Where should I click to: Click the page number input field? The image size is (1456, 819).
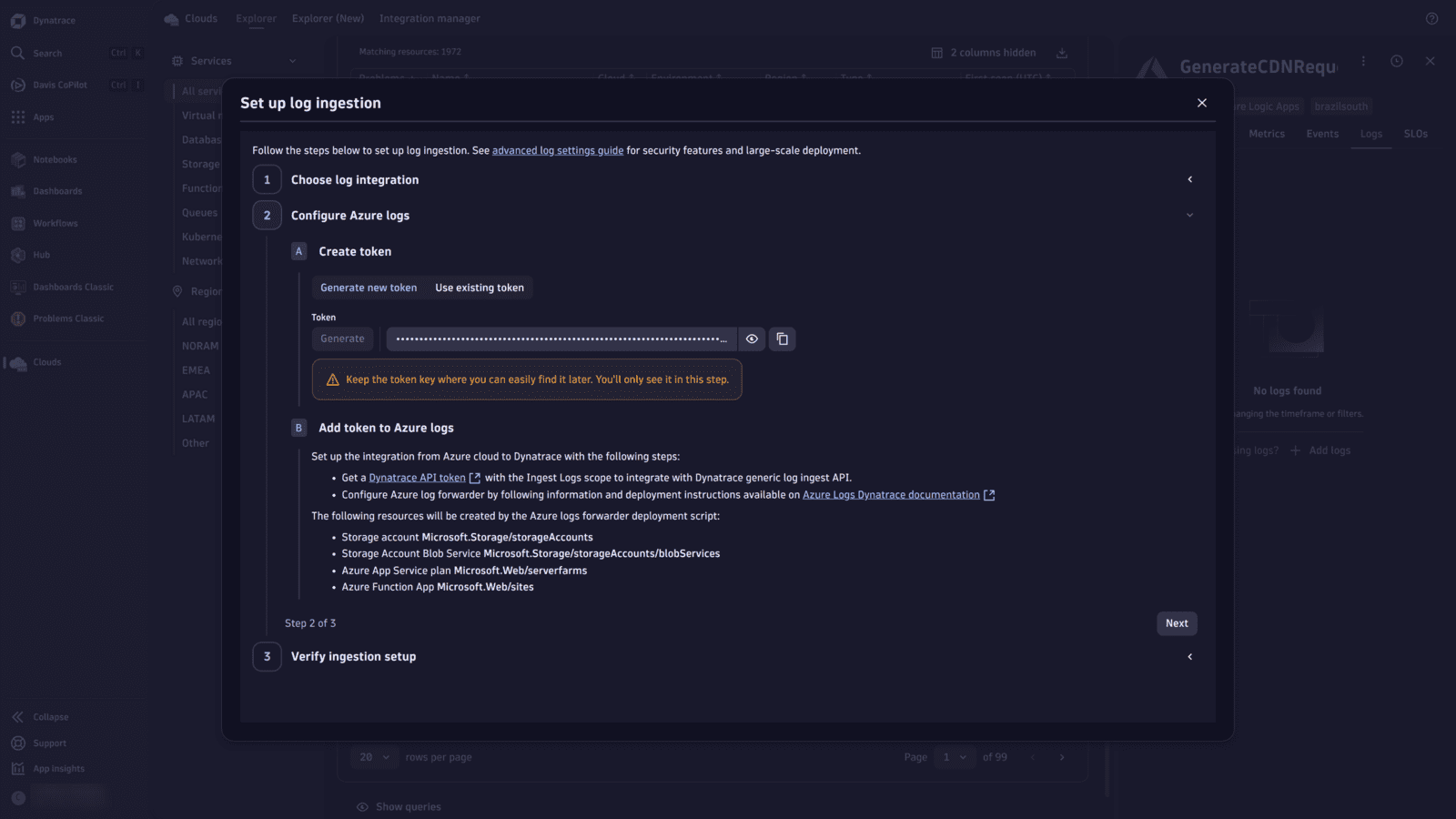(x=952, y=756)
